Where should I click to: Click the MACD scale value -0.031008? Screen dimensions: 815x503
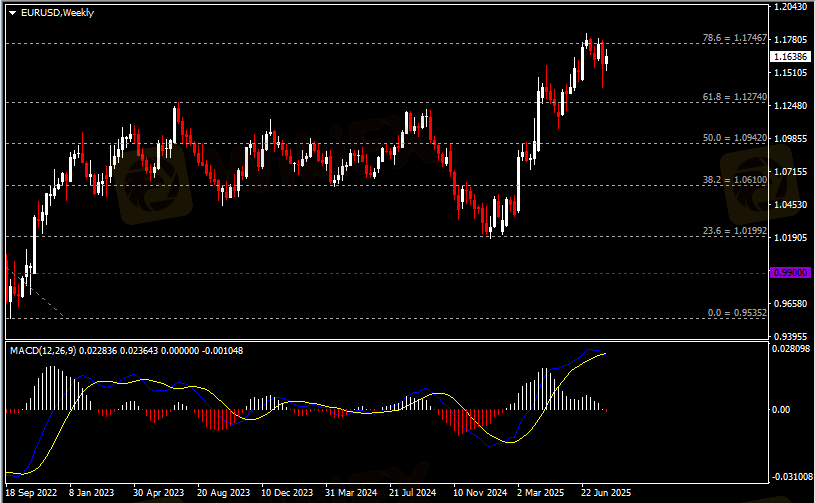(789, 476)
